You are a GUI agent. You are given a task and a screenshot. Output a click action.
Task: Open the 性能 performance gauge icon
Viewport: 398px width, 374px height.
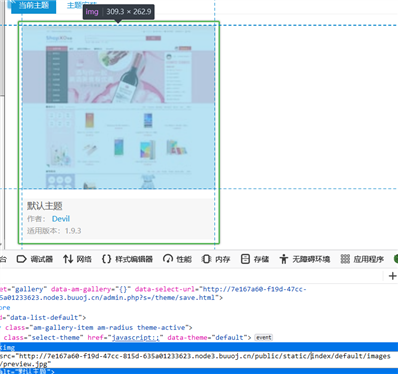coord(168,259)
